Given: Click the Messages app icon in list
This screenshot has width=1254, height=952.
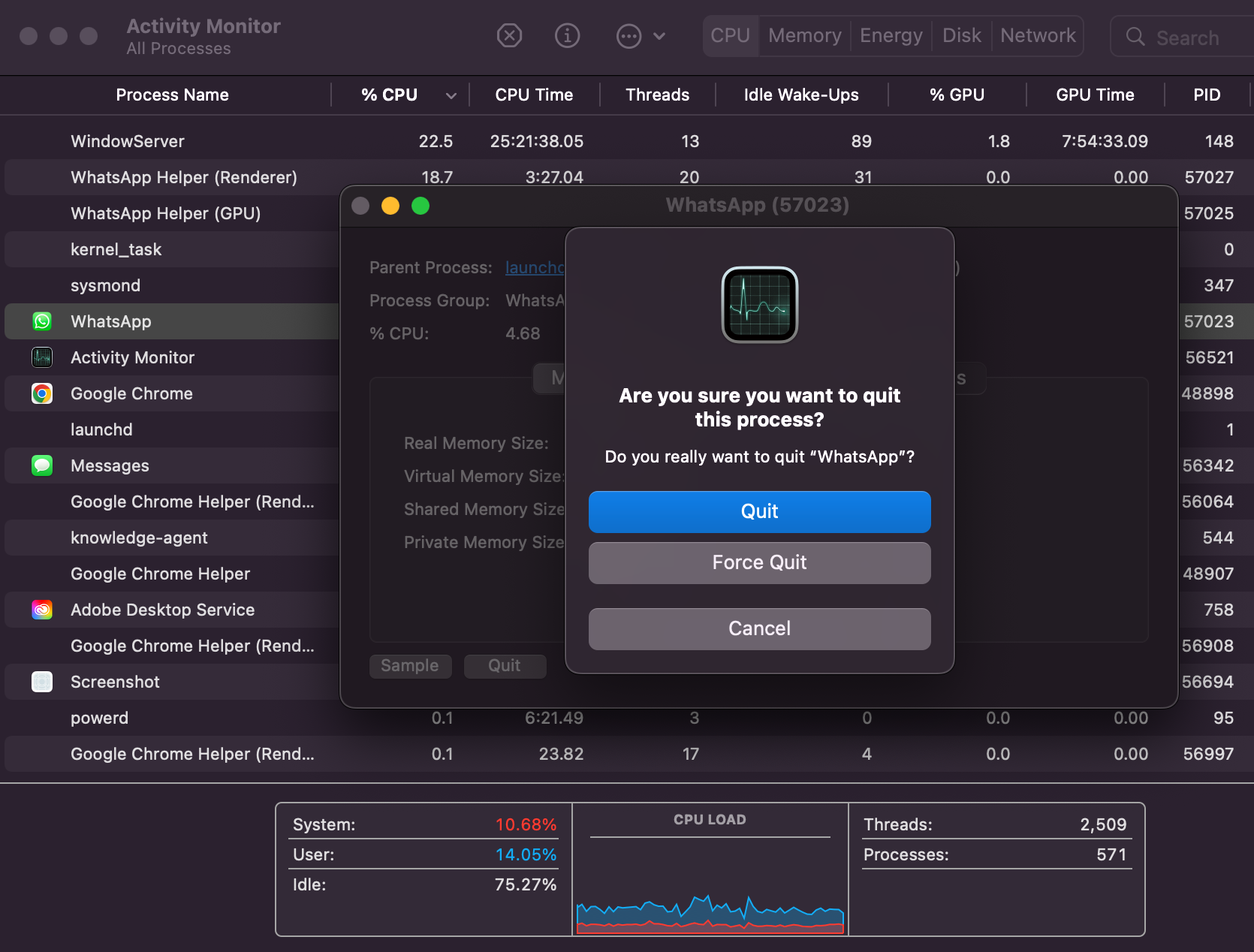Looking at the screenshot, I should click(42, 465).
